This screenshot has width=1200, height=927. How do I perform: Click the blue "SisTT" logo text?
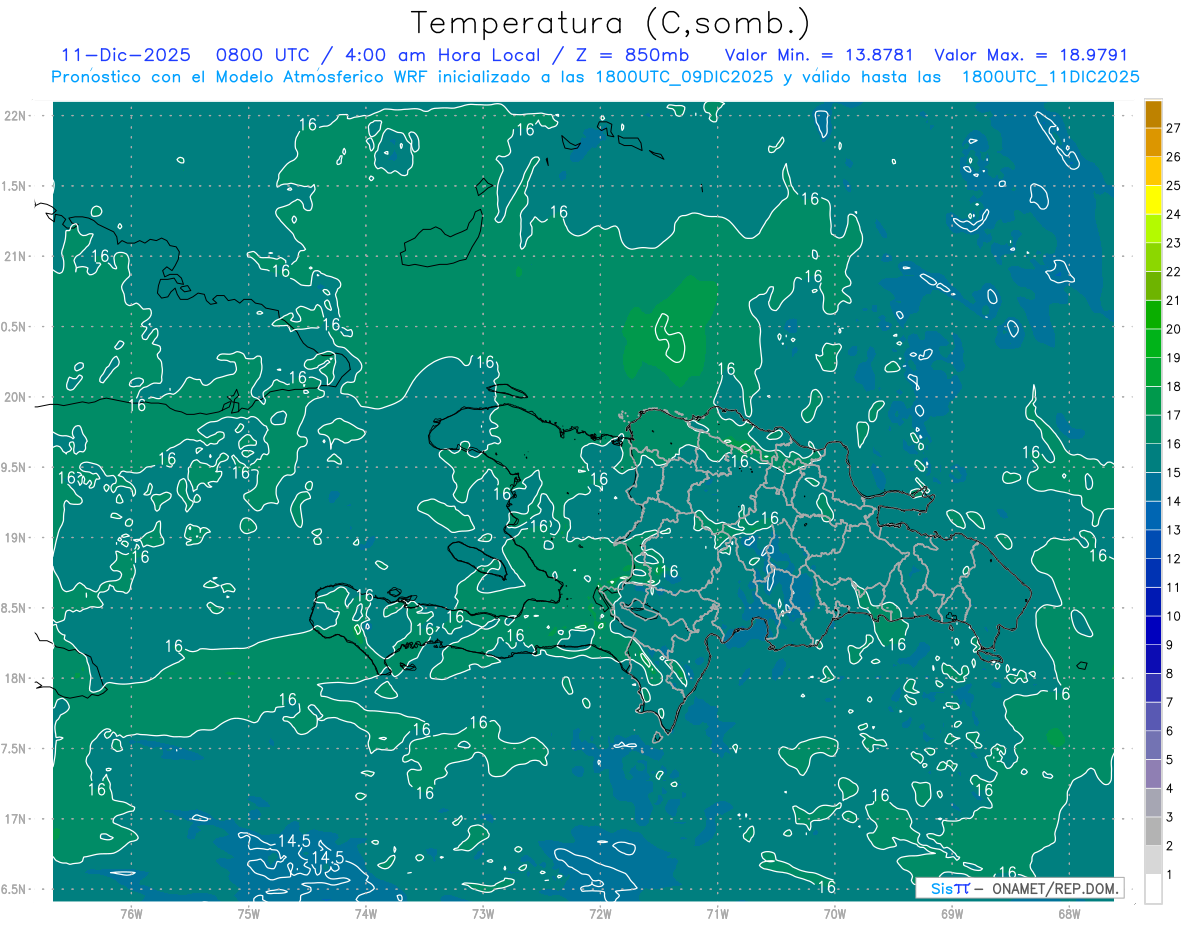click(950, 887)
